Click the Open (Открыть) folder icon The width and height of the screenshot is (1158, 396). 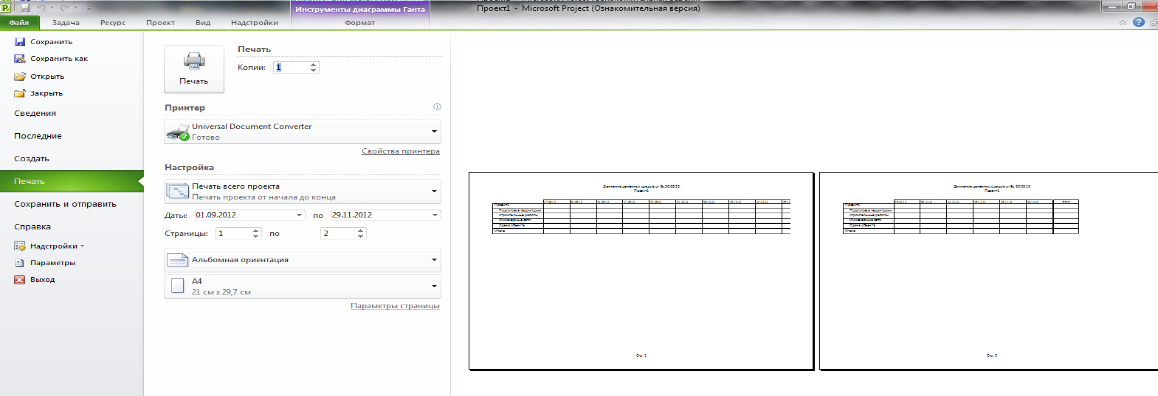point(20,76)
